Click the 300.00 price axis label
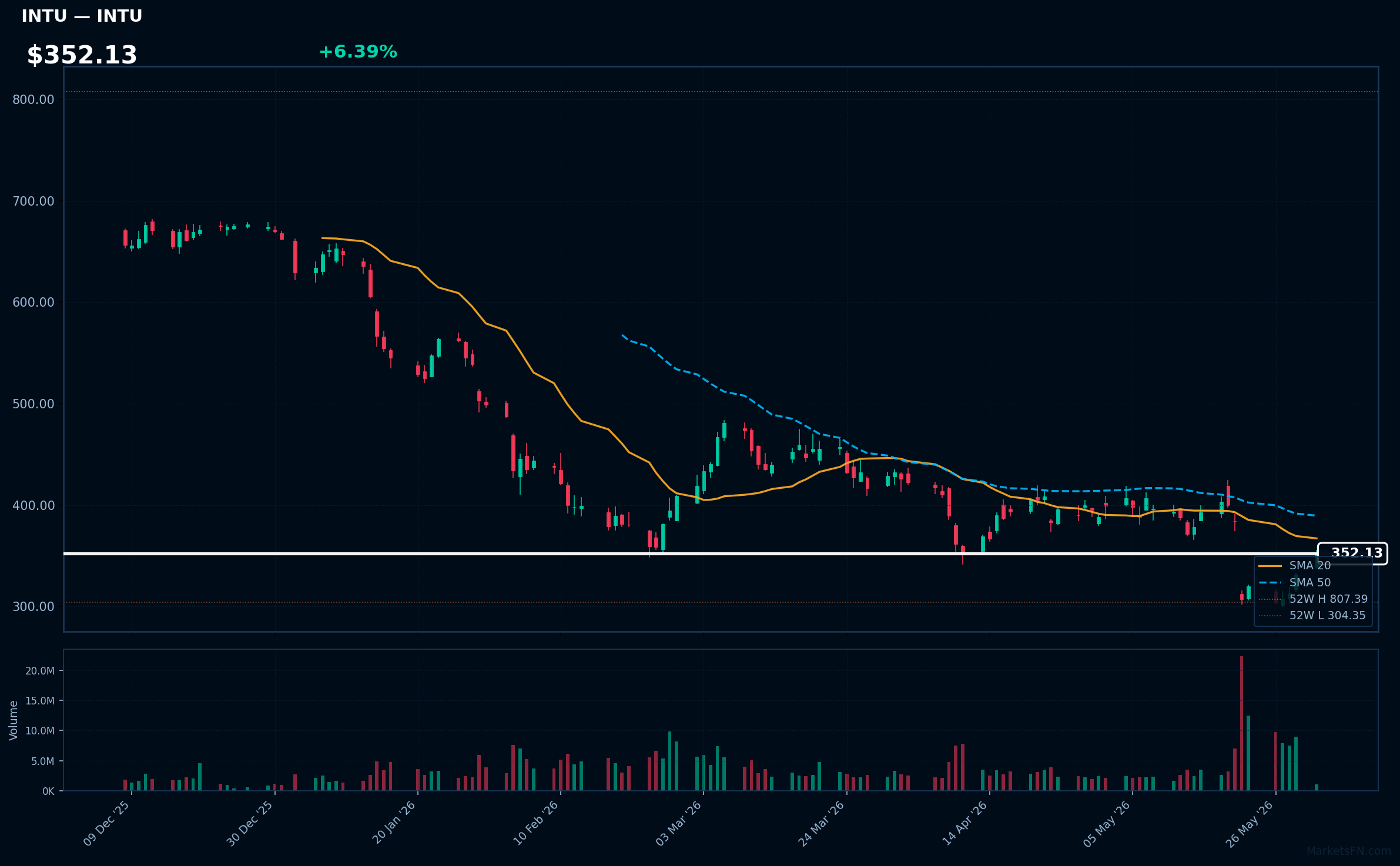The image size is (1400, 866). (34, 606)
